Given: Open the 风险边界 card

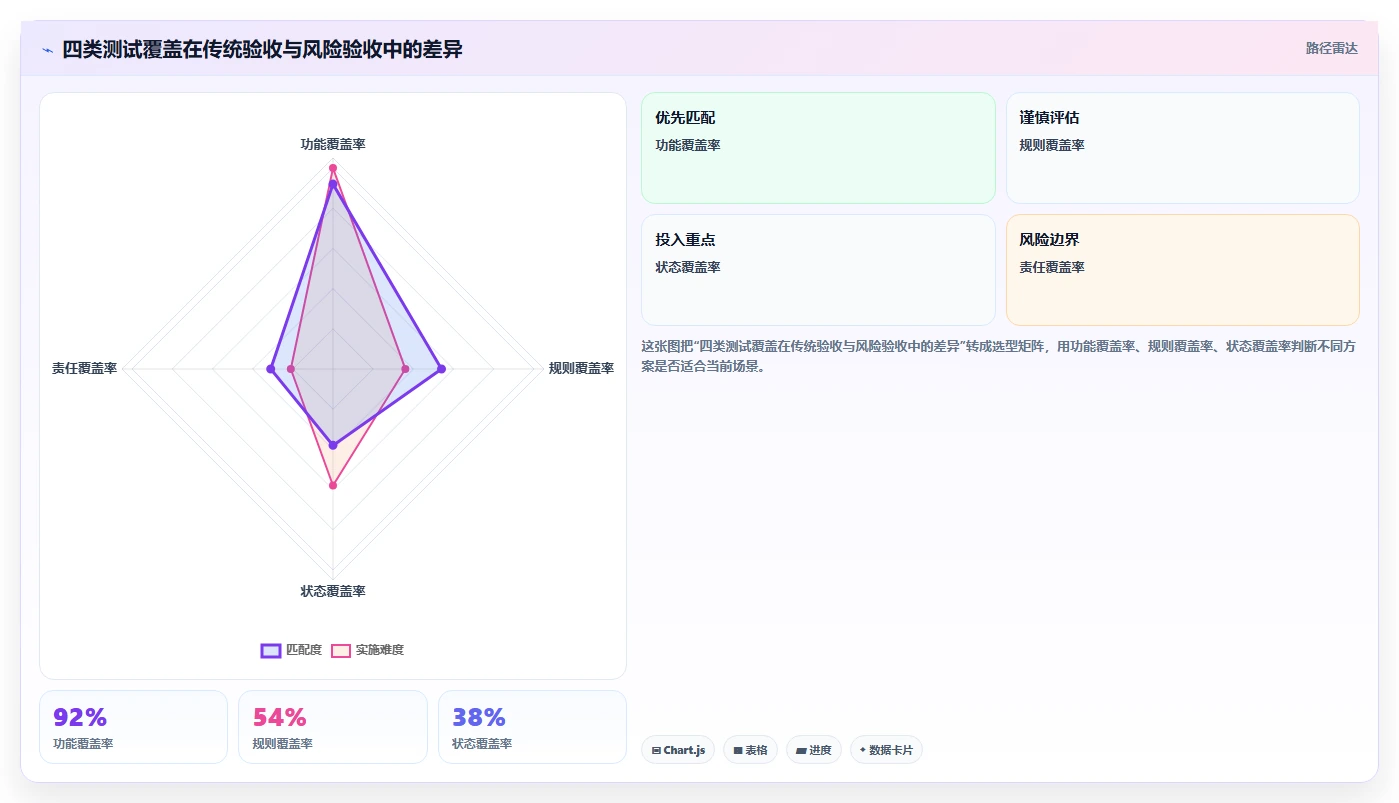Looking at the screenshot, I should point(1182,270).
